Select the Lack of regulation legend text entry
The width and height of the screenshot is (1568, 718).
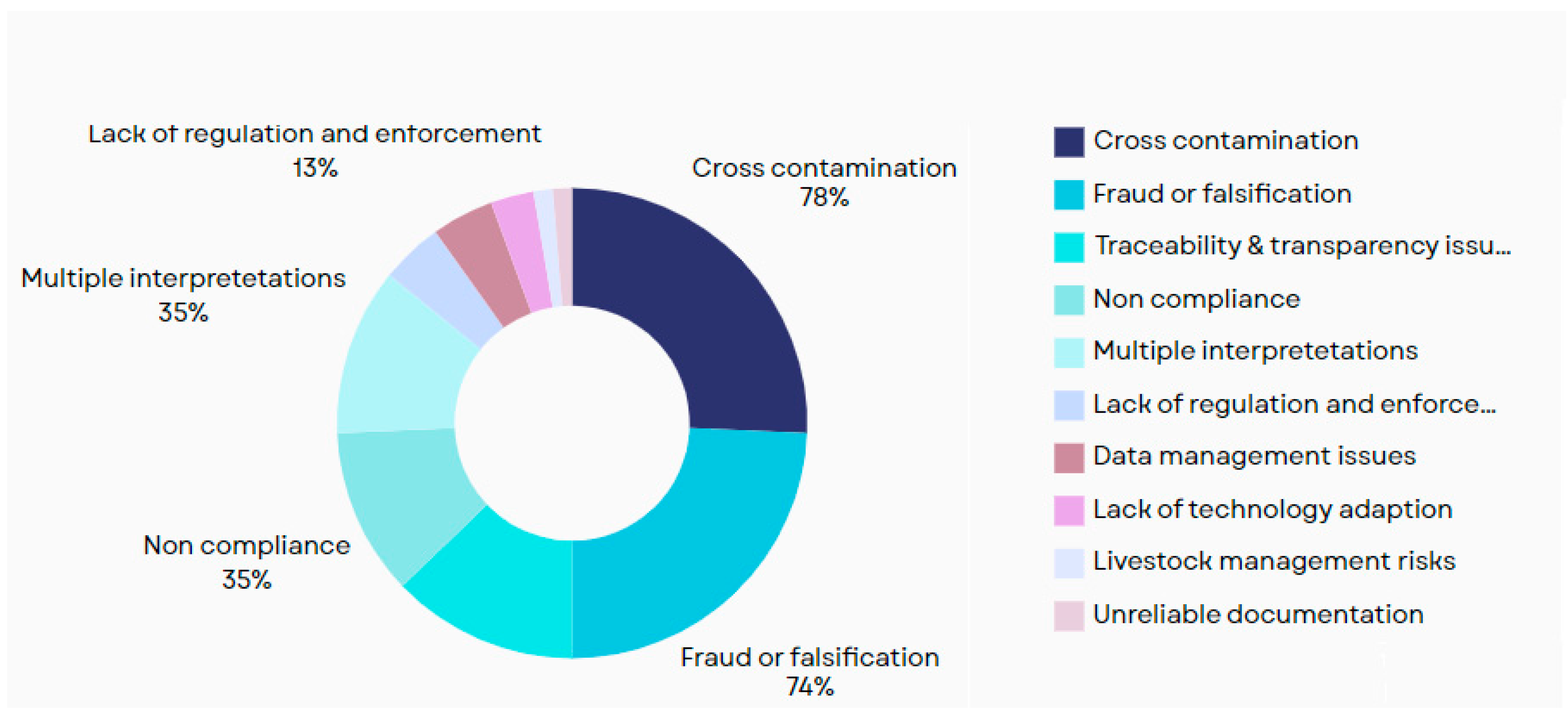coord(1294,404)
